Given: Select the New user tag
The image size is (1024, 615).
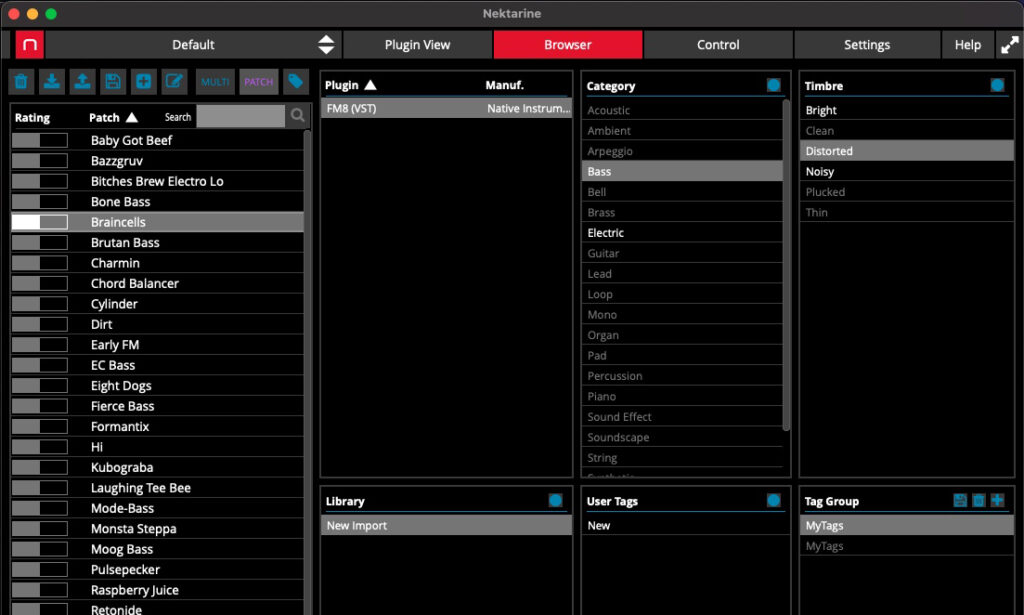Looking at the screenshot, I should pos(684,525).
